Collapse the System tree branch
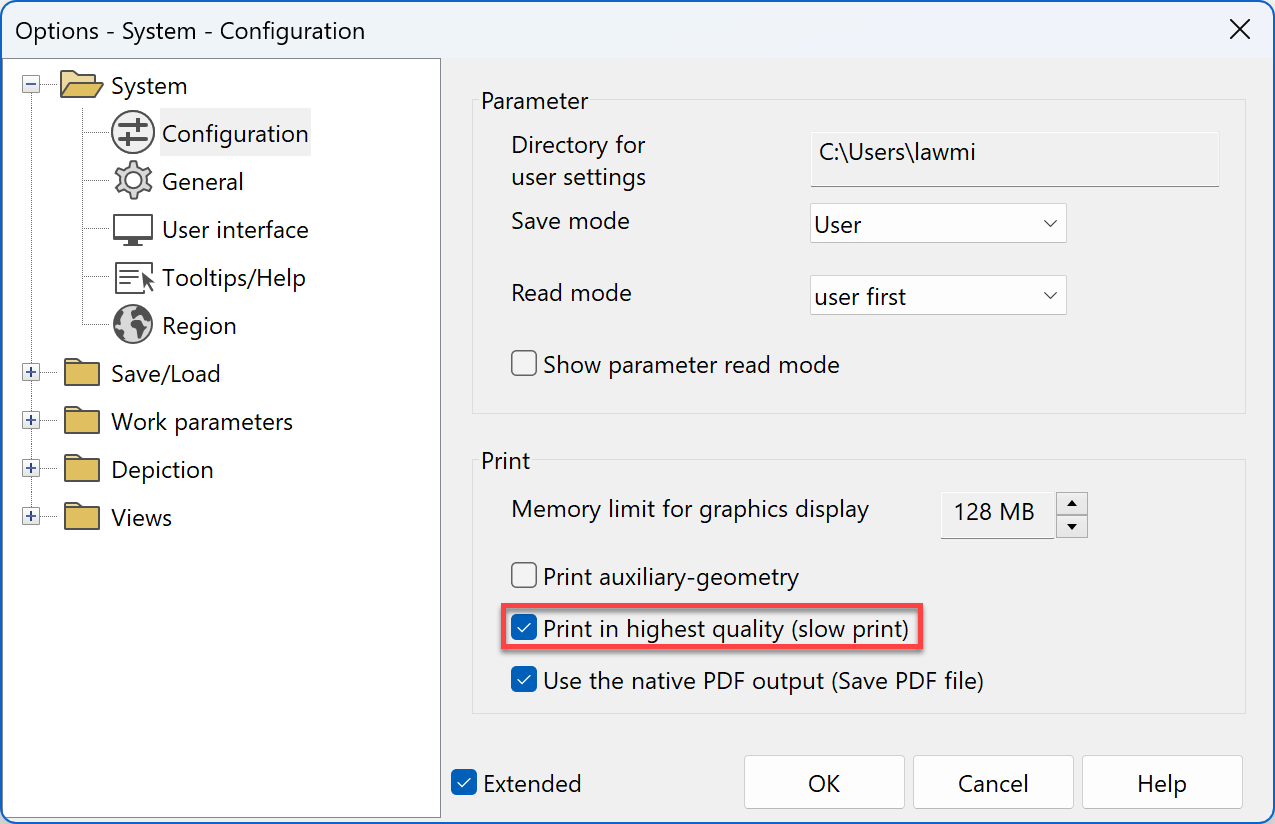This screenshot has width=1275, height=824. click(31, 85)
